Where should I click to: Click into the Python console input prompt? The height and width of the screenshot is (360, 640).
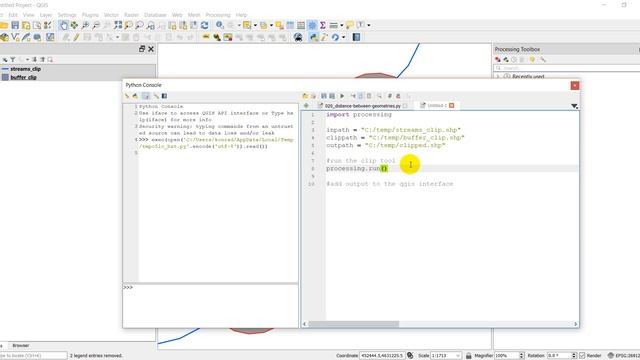pos(211,305)
